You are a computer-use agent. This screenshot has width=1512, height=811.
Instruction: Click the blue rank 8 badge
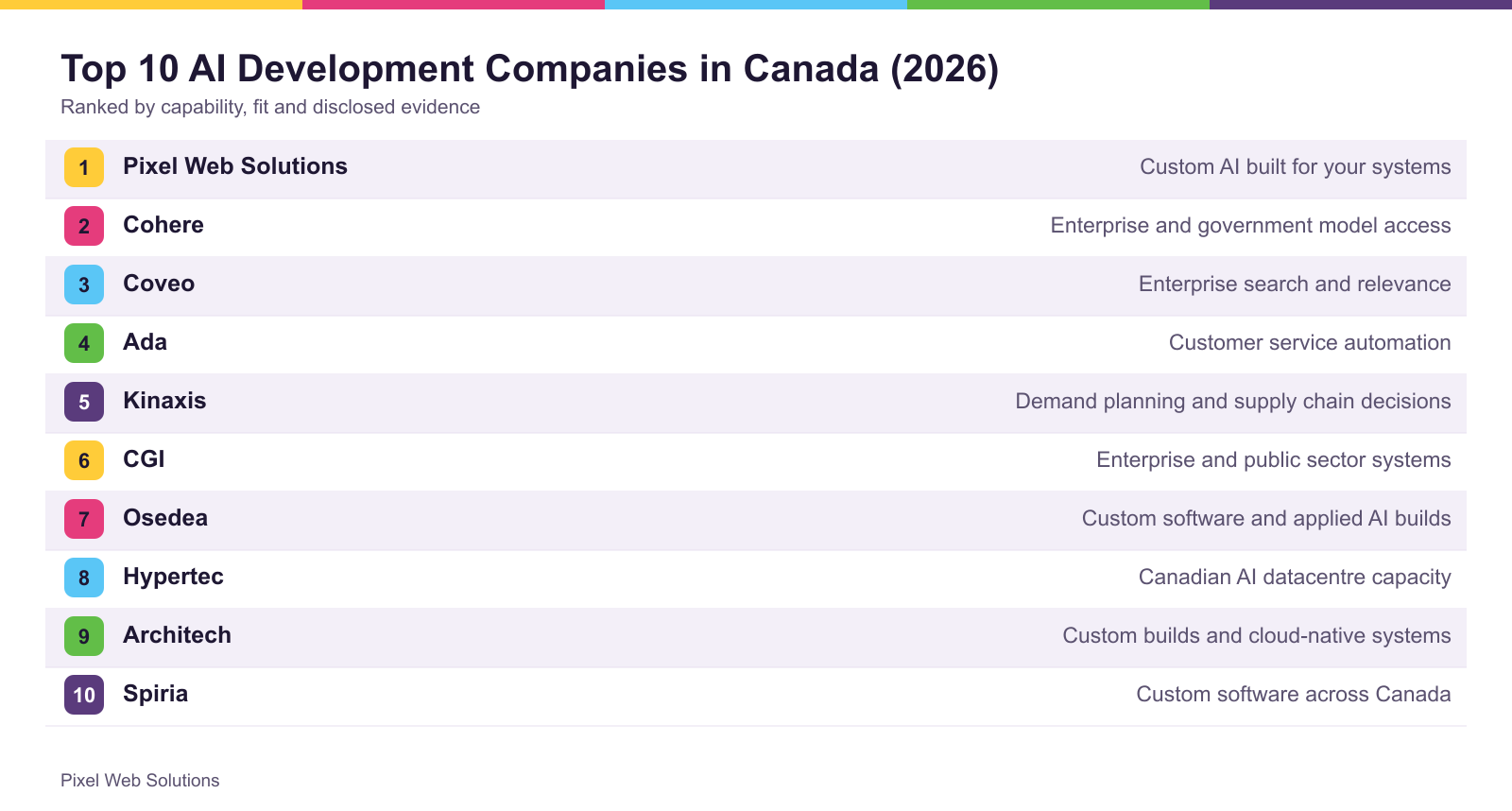click(x=84, y=578)
